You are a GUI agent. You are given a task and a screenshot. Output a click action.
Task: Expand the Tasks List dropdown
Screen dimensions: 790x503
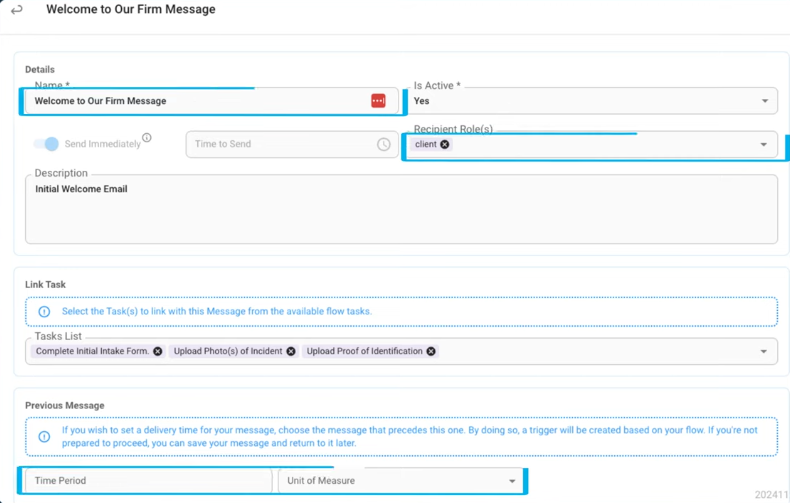pos(765,351)
